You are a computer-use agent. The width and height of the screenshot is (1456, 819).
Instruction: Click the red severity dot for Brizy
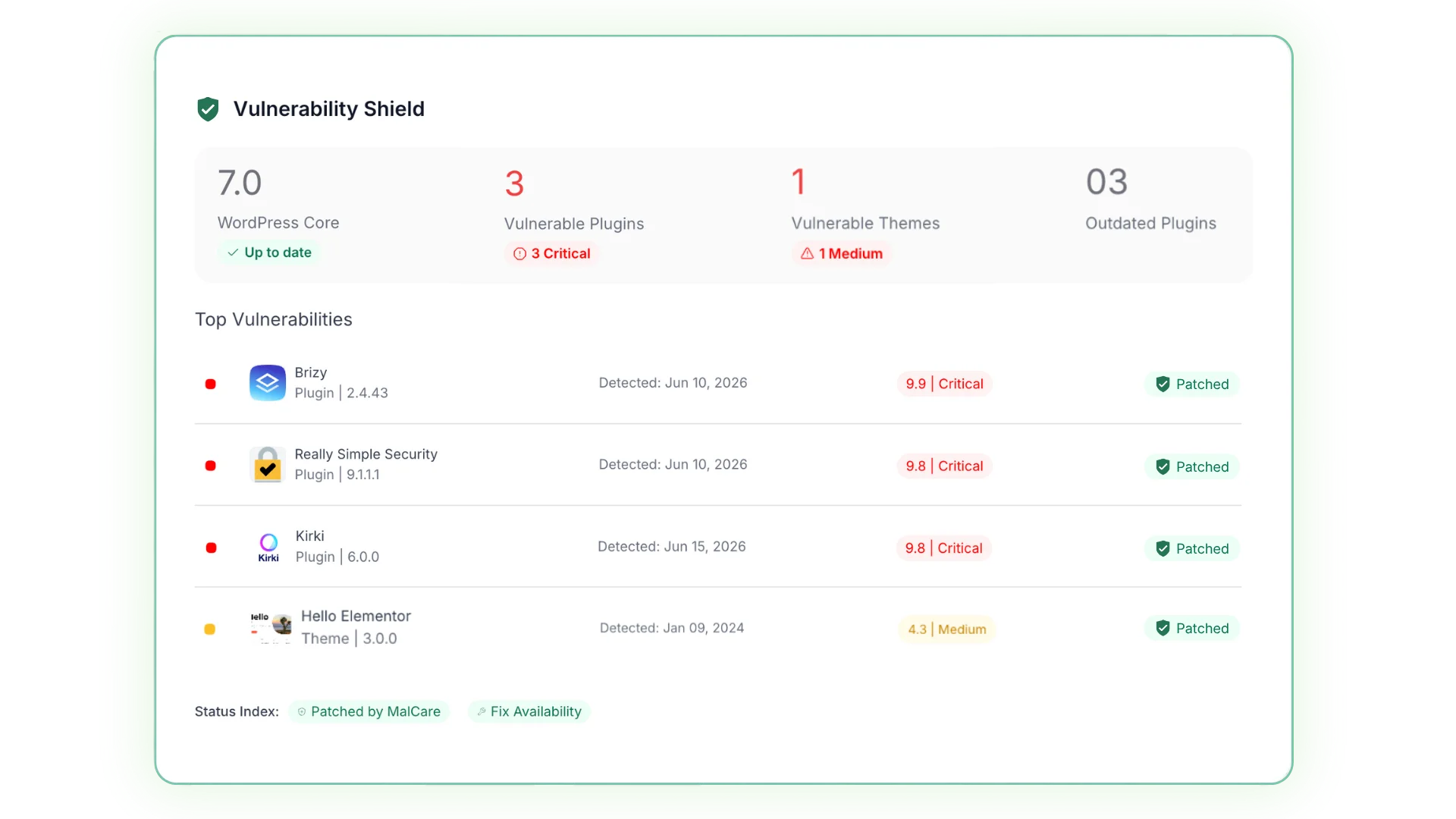(x=211, y=384)
